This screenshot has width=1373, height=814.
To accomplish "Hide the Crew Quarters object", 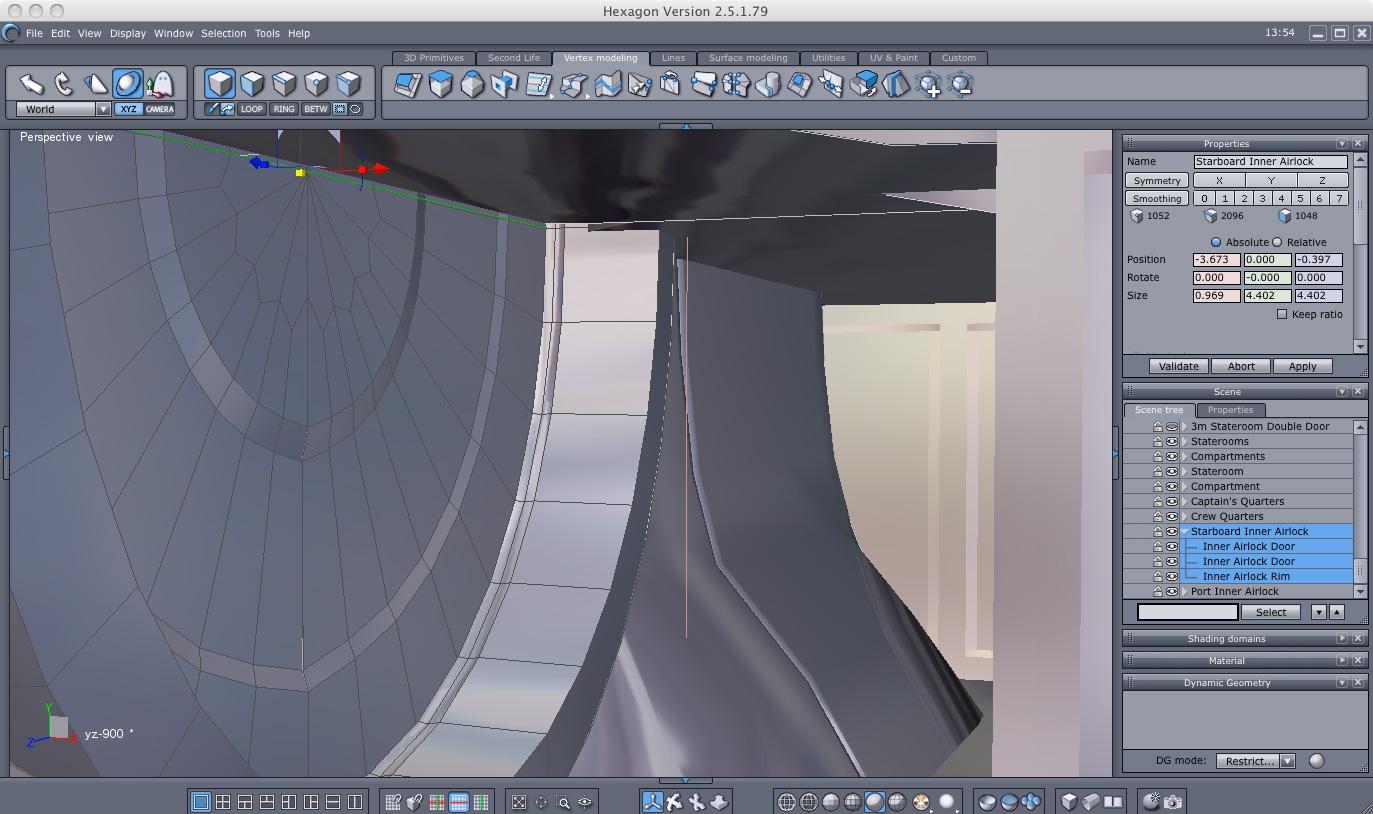I will coord(1171,516).
